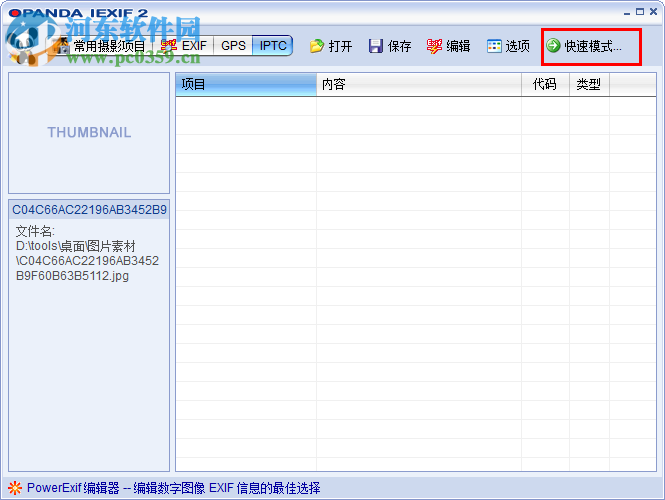Click the 编辑 icon
The width and height of the screenshot is (665, 500).
[434, 46]
